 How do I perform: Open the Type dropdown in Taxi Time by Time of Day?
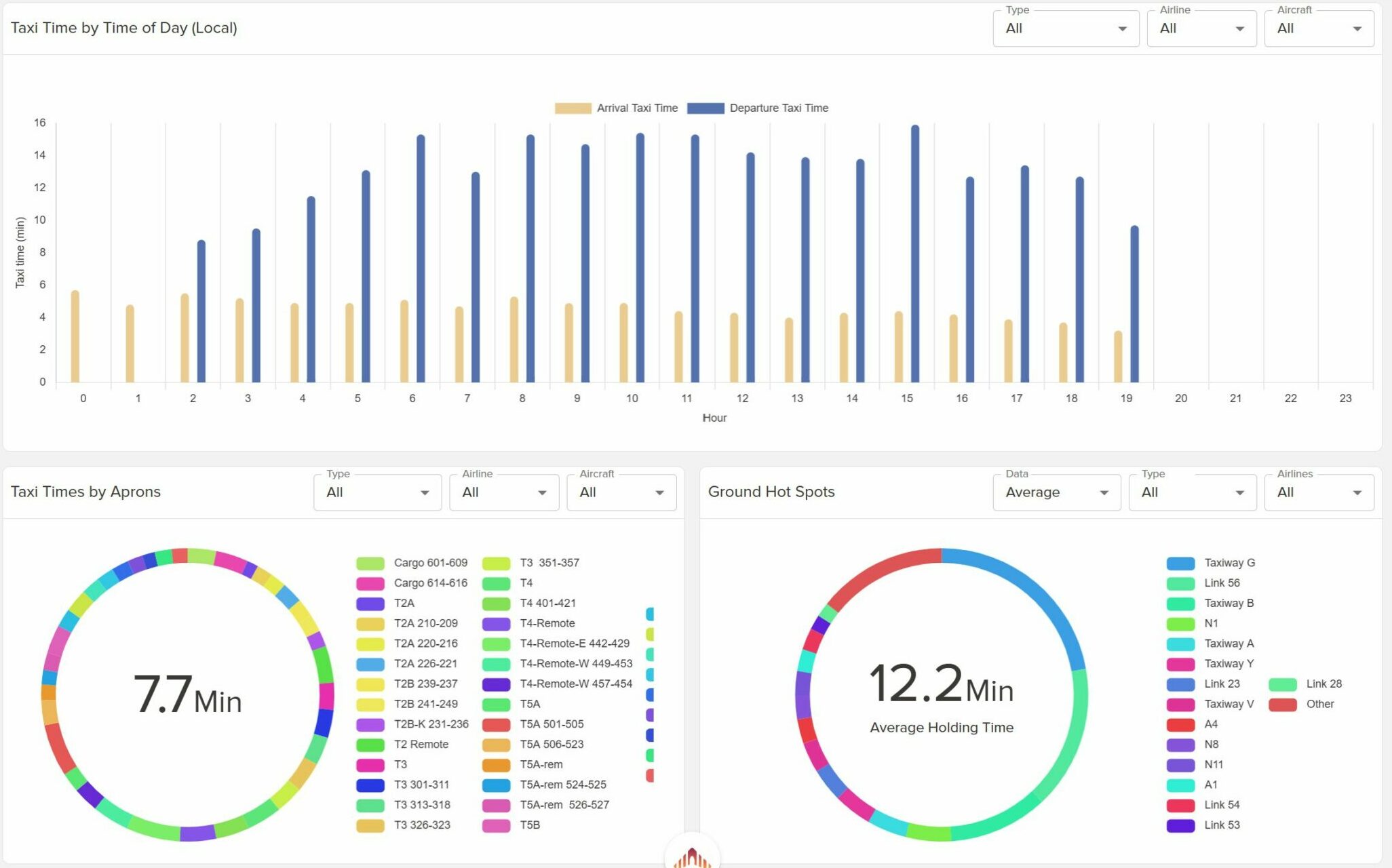click(x=1066, y=28)
